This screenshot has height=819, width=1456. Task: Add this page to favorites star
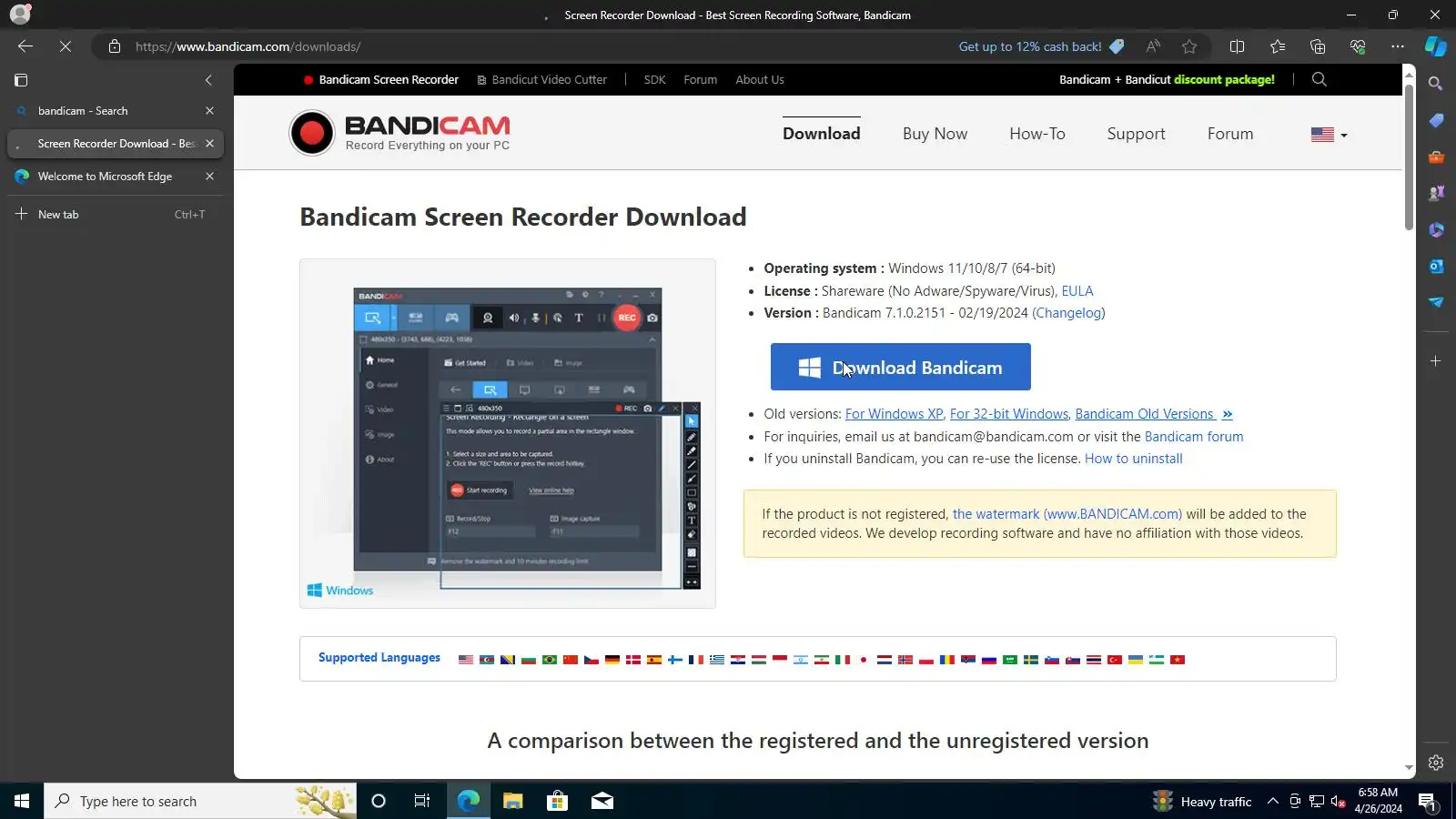1189,46
